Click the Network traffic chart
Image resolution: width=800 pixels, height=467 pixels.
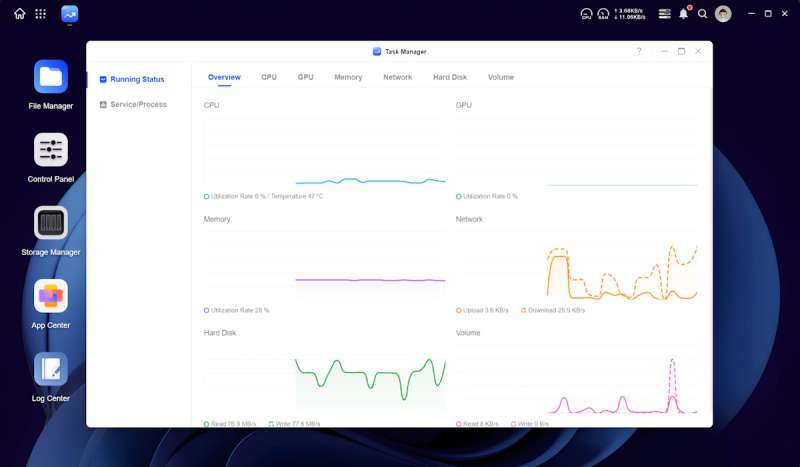click(x=577, y=265)
